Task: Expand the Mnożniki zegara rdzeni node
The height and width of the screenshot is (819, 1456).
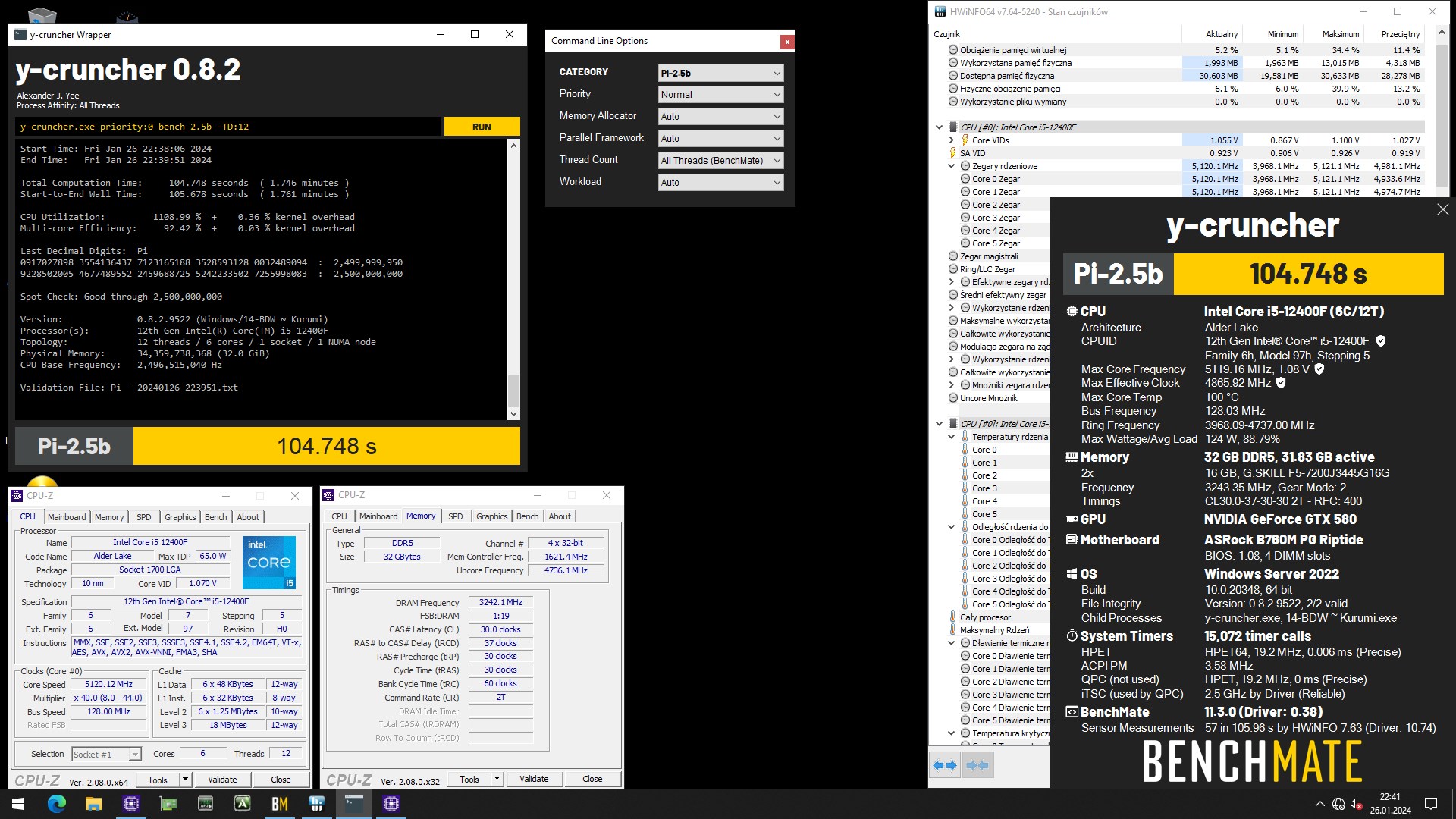Action: 951,385
